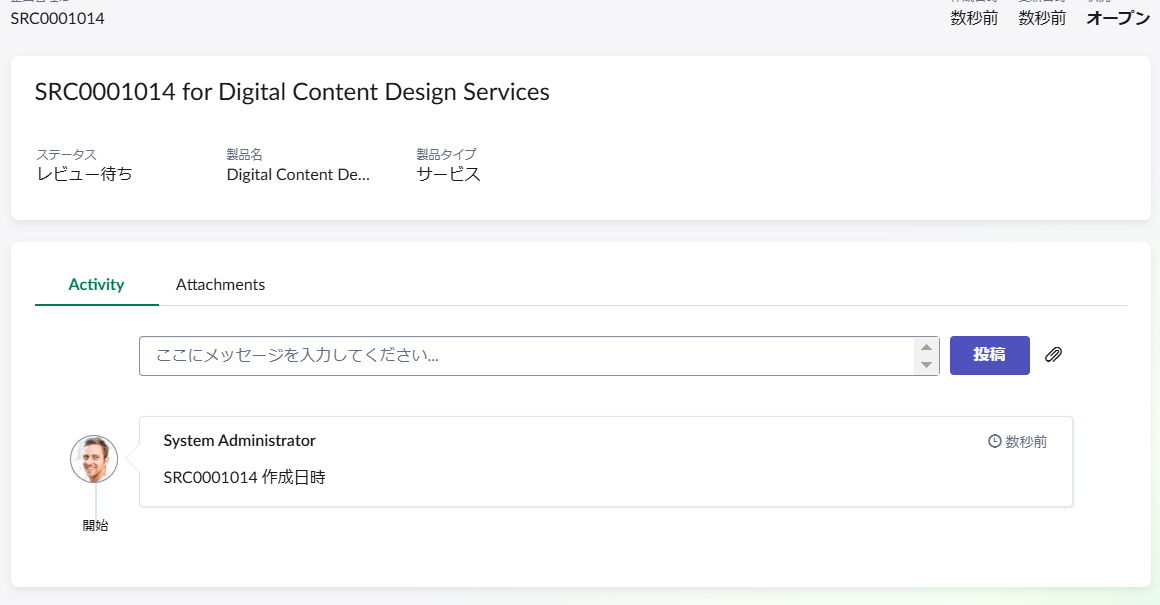Viewport: 1160px width, 605px height.
Task: Click the SRC0001014 number at top left
Action: 57,18
